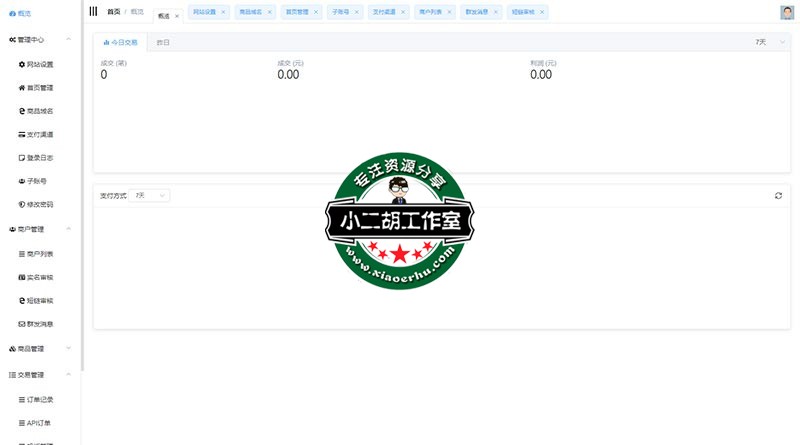Open 网站设置 from the sidebar
Screen dimensions: 800x445
click(x=40, y=64)
